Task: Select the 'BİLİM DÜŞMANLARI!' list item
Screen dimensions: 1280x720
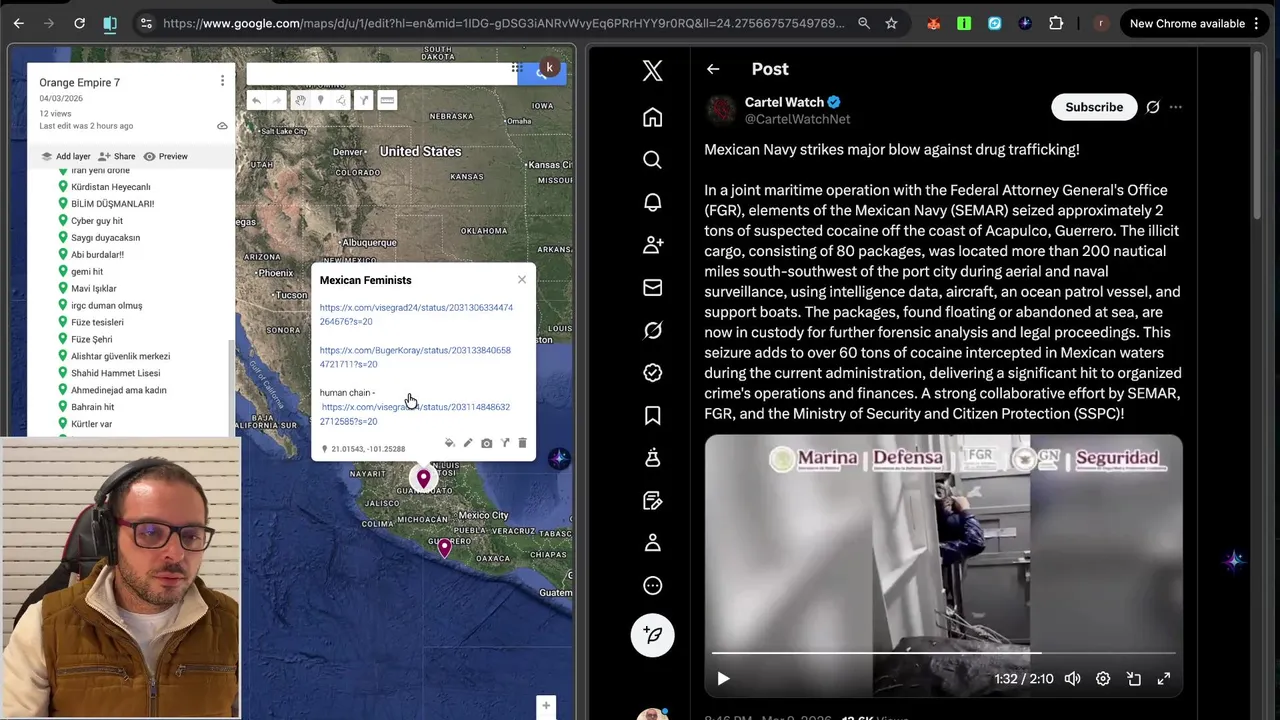Action: pos(112,204)
